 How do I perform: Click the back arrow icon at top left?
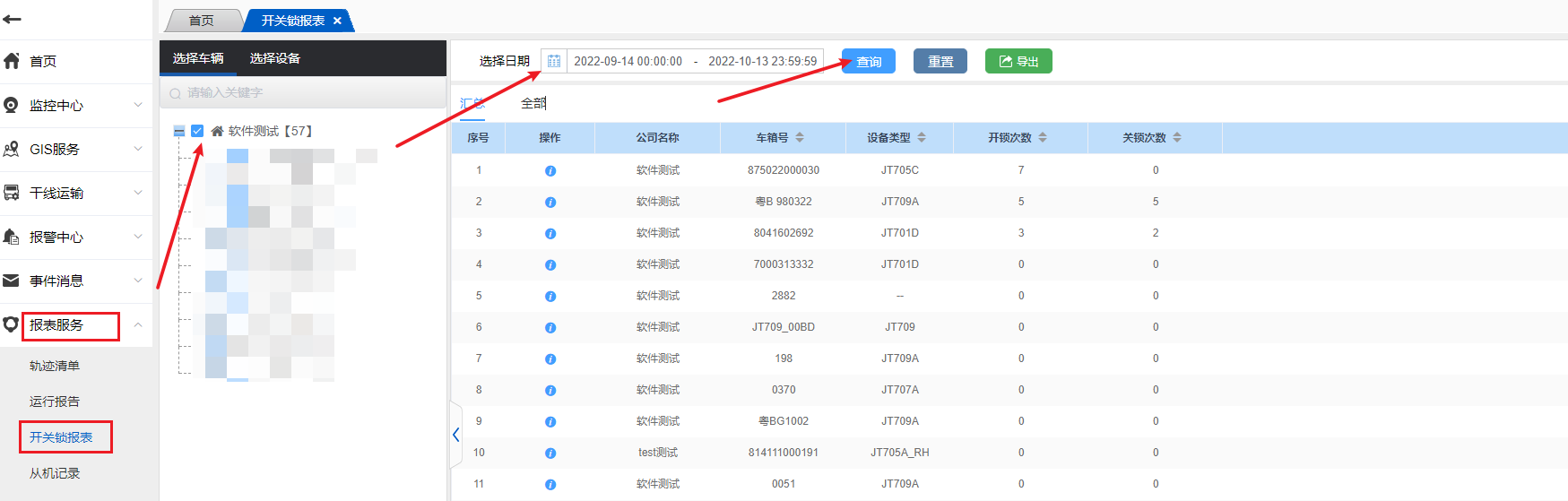(x=13, y=19)
